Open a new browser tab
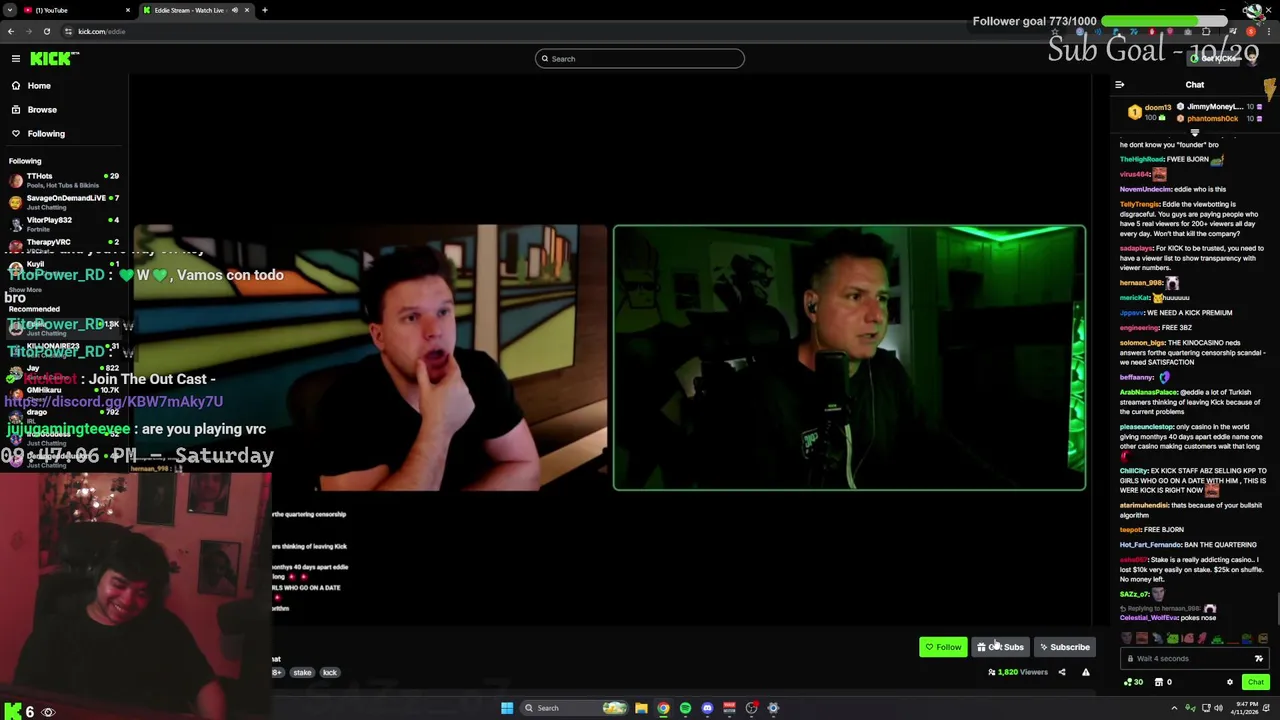The width and height of the screenshot is (1280, 720). click(x=265, y=10)
